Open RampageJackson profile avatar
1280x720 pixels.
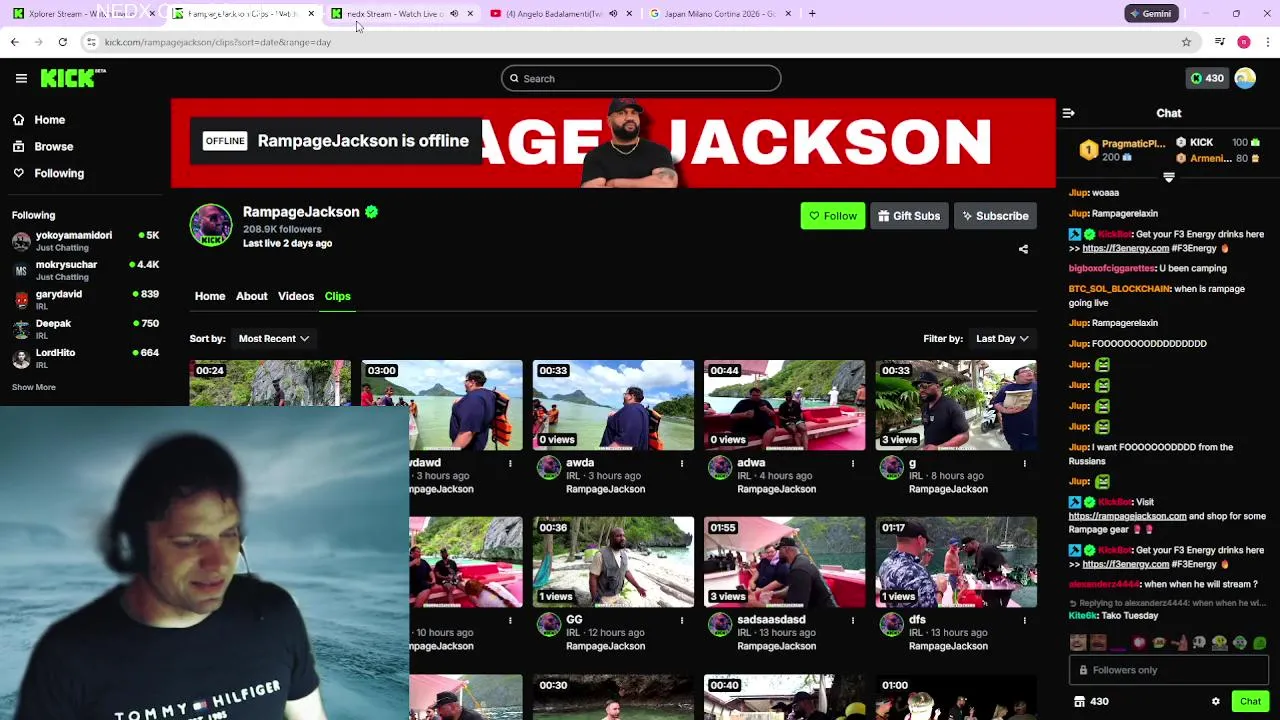tap(211, 225)
